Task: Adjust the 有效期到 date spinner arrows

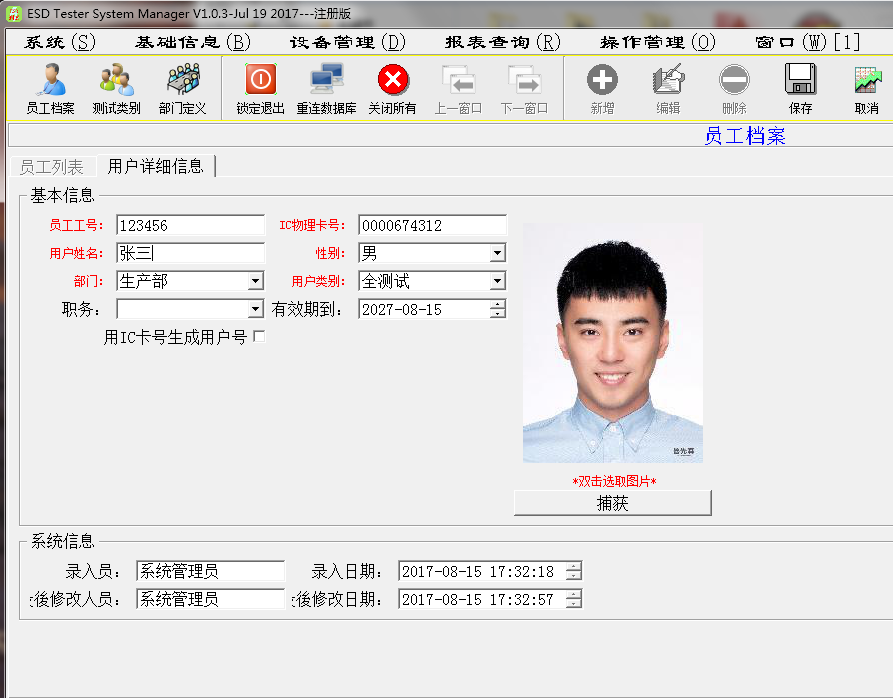Action: point(497,310)
